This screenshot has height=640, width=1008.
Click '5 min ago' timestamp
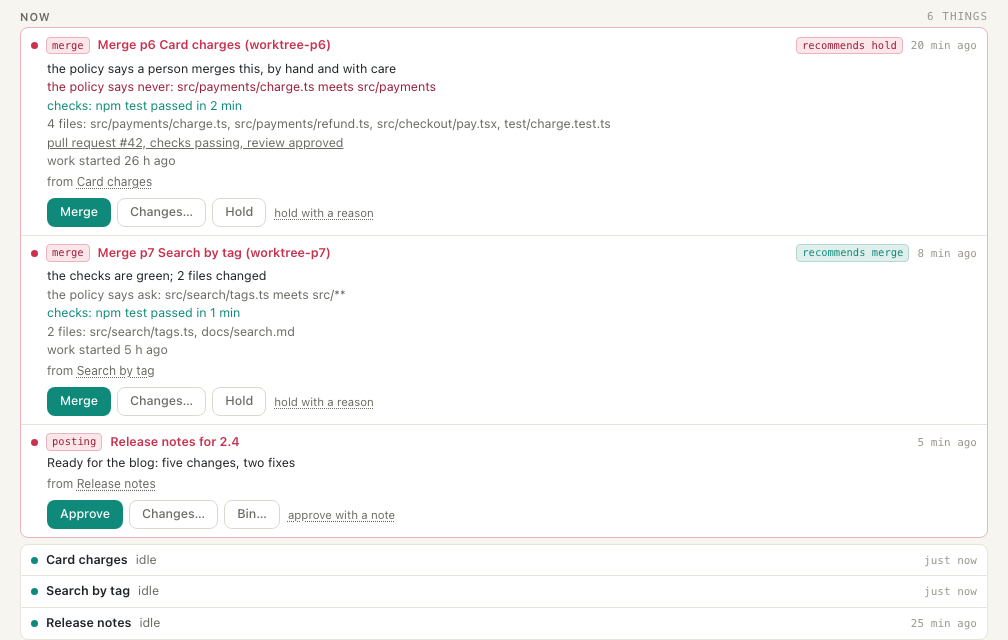pyautogui.click(x=947, y=443)
